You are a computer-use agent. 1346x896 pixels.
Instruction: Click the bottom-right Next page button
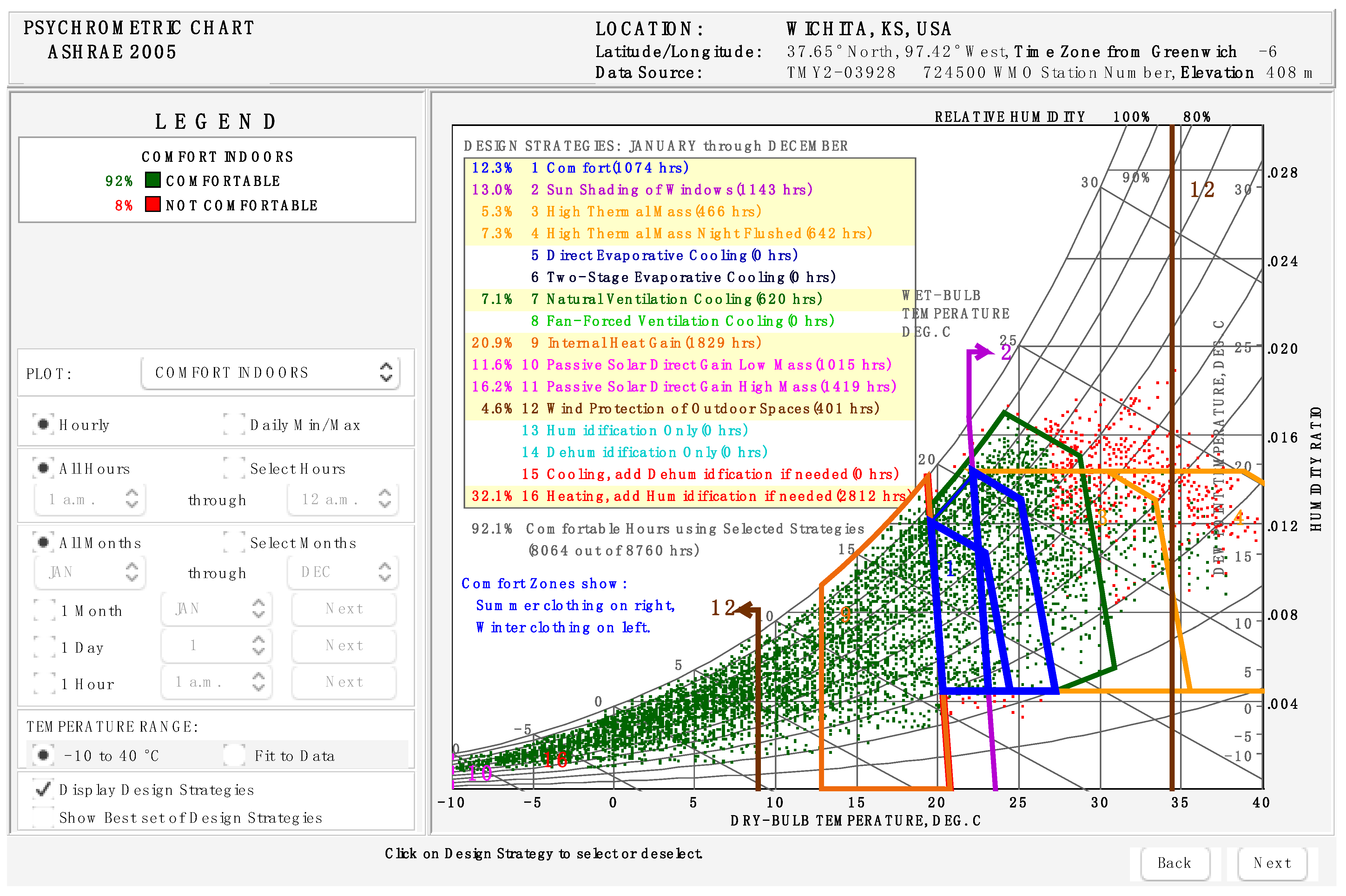pyautogui.click(x=1272, y=863)
